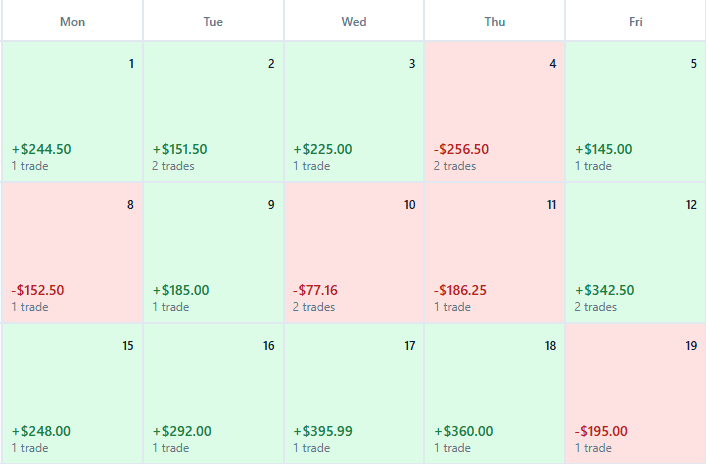This screenshot has height=464, width=706.
Task: Select day 10 showing -$77.16 loss
Action: (354, 253)
